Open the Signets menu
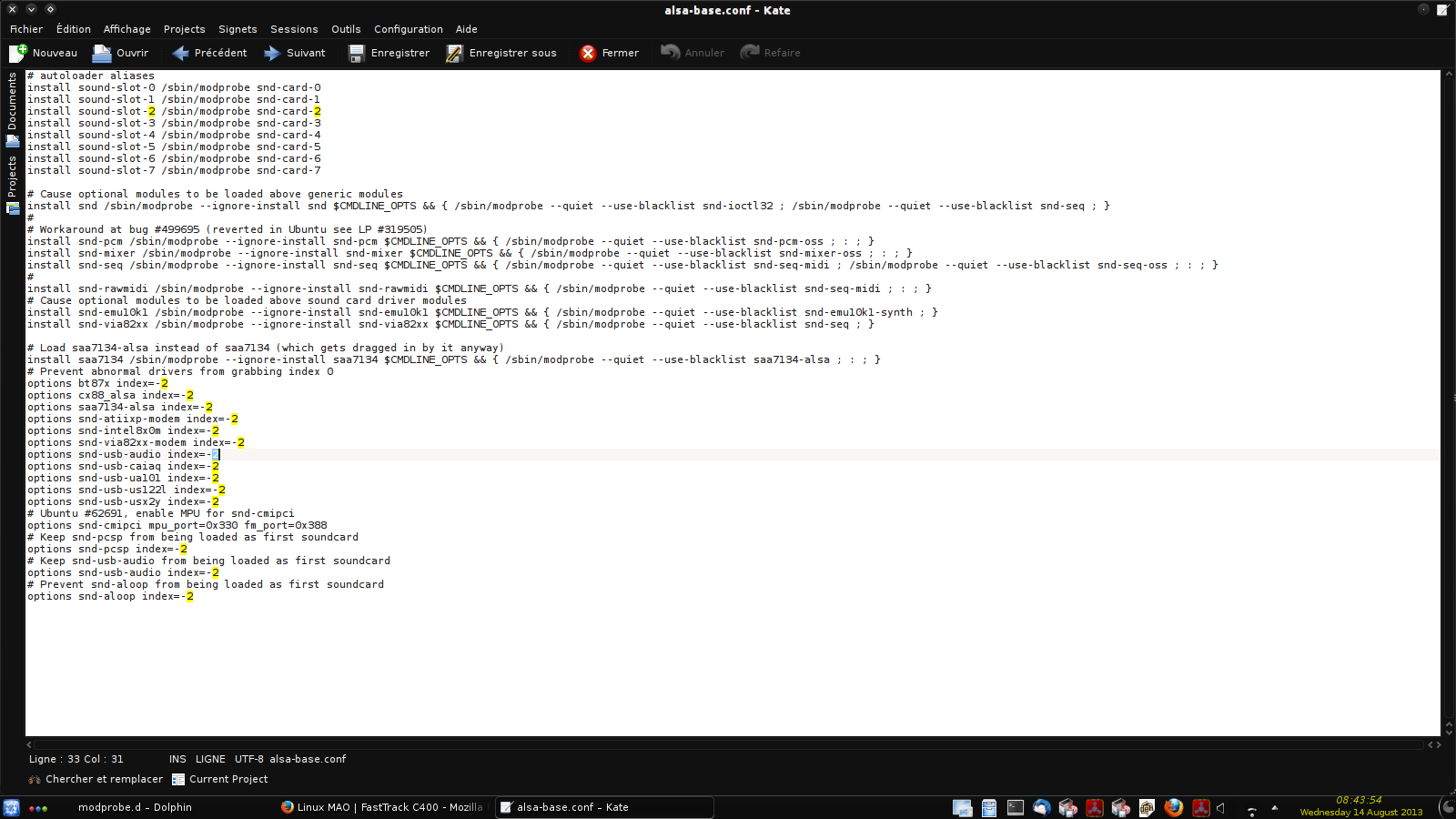 tap(238, 29)
